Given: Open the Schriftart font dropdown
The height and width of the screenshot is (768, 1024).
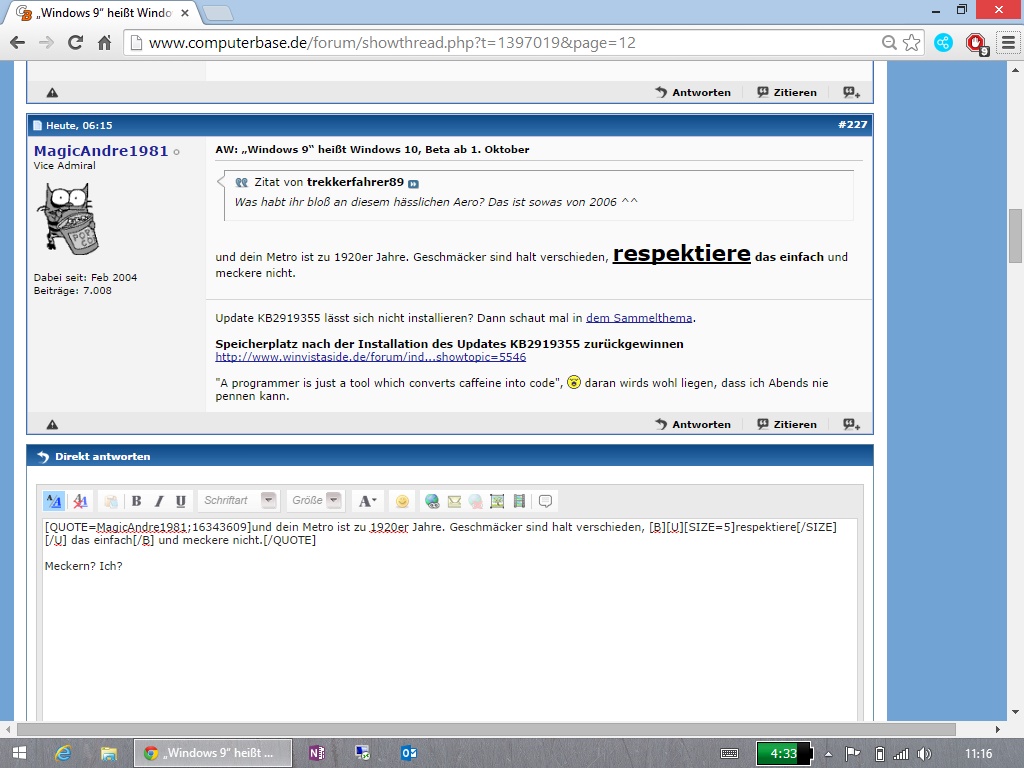Looking at the screenshot, I should point(238,501).
